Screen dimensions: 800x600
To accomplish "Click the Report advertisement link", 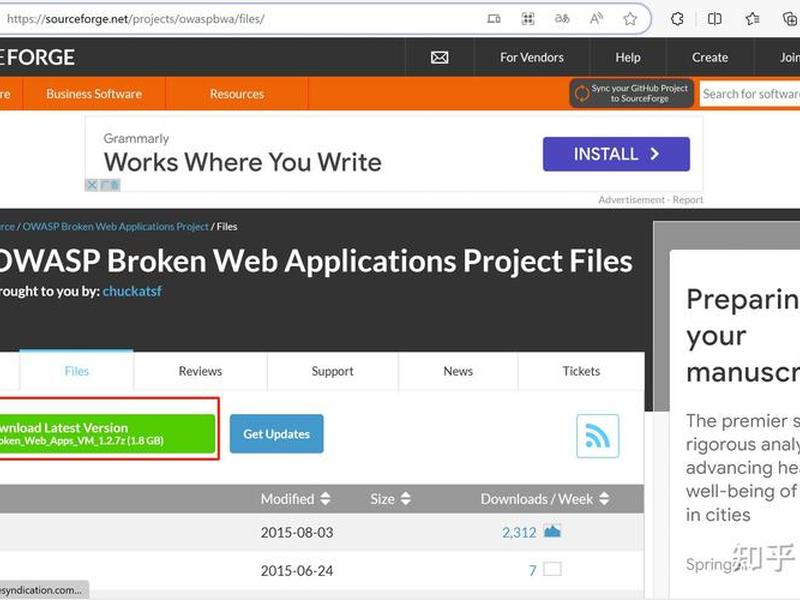I will [x=687, y=199].
